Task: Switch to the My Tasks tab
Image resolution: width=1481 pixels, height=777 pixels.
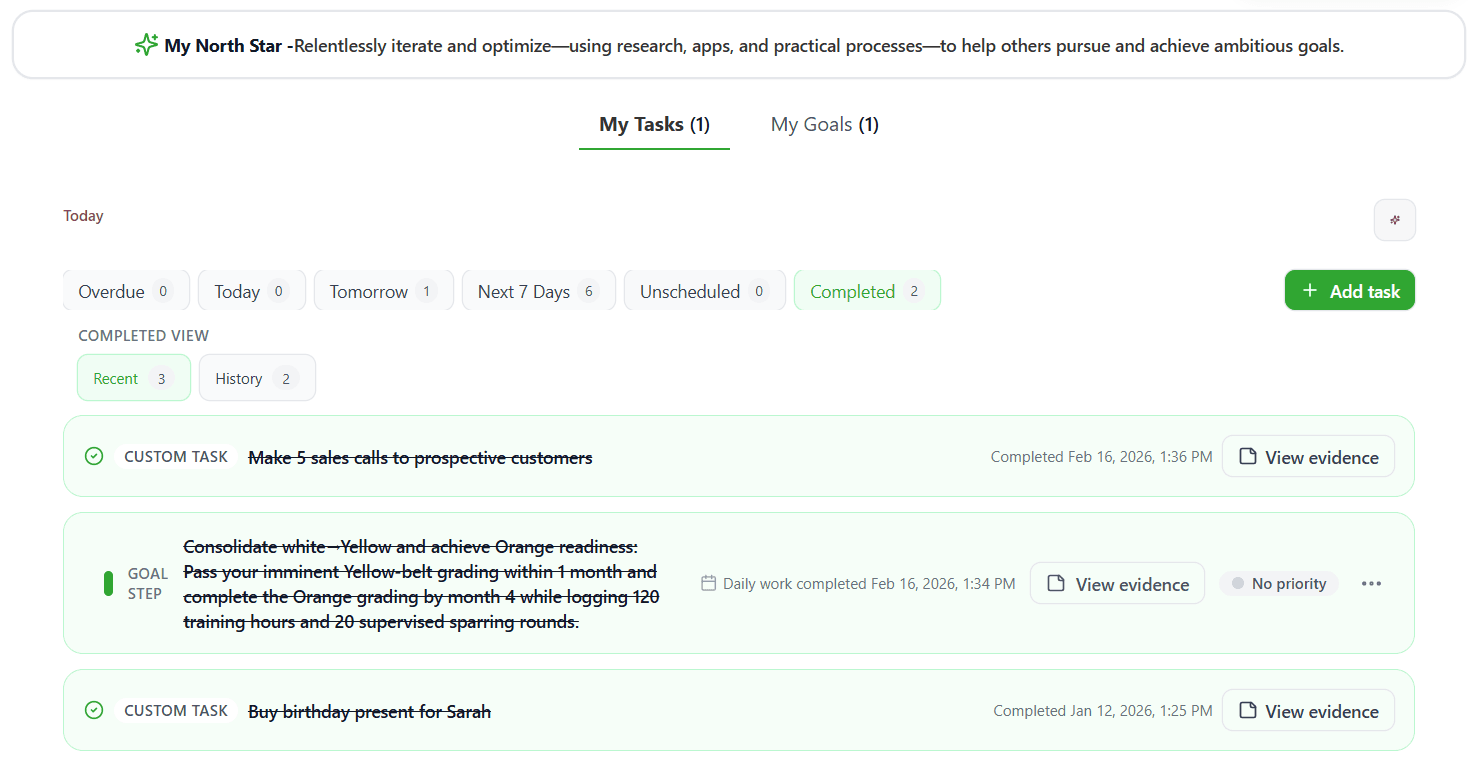Action: pyautogui.click(x=654, y=124)
